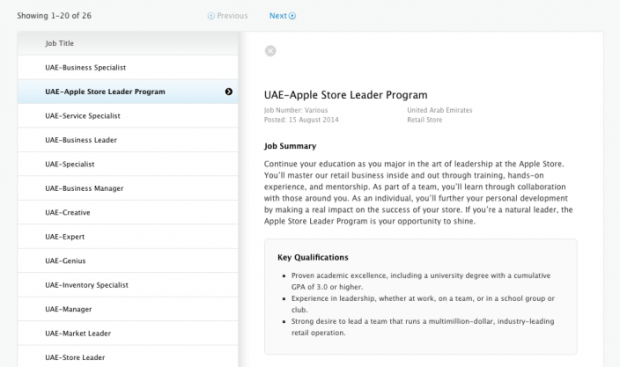Click the circled arrow icon beside Previous
This screenshot has height=367, width=620.
(211, 16)
